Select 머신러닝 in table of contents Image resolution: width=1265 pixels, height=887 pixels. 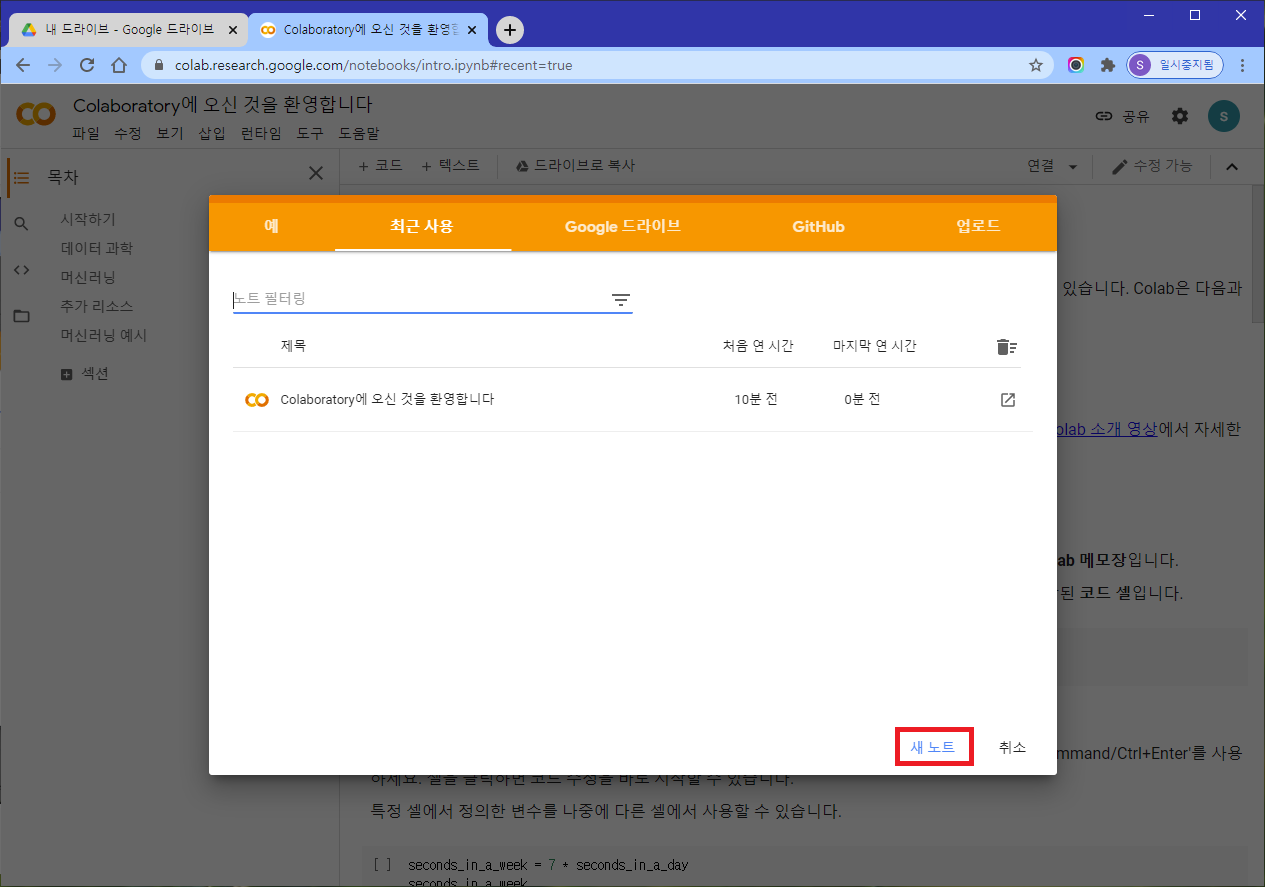click(x=88, y=277)
